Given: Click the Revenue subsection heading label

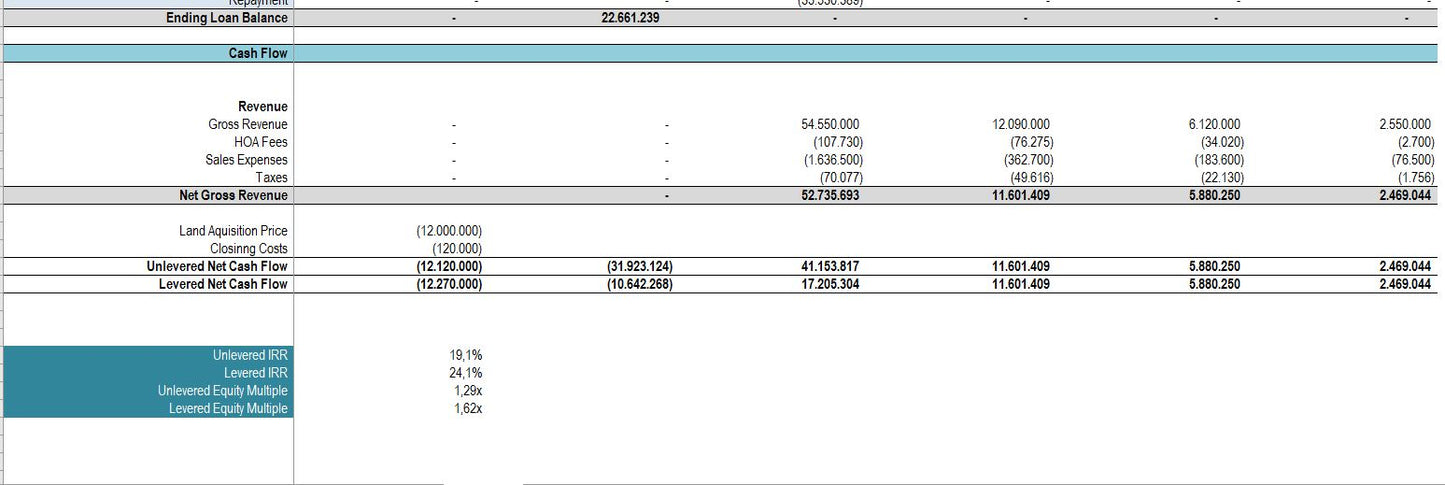Looking at the screenshot, I should click(262, 107).
